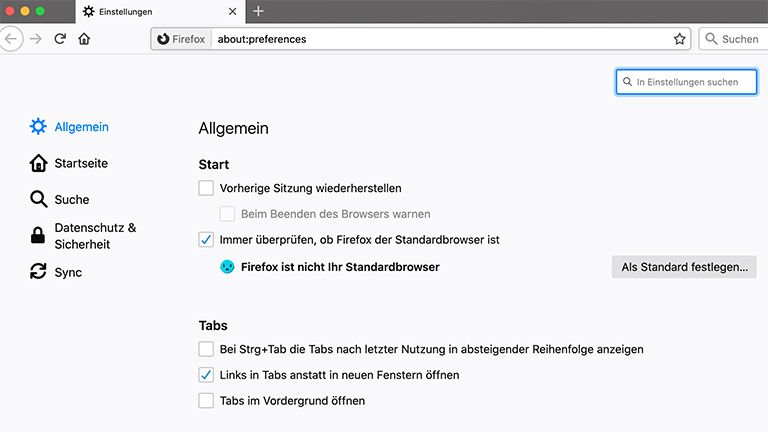Close the Einstellungen tab
This screenshot has width=768, height=432.
tap(232, 11)
